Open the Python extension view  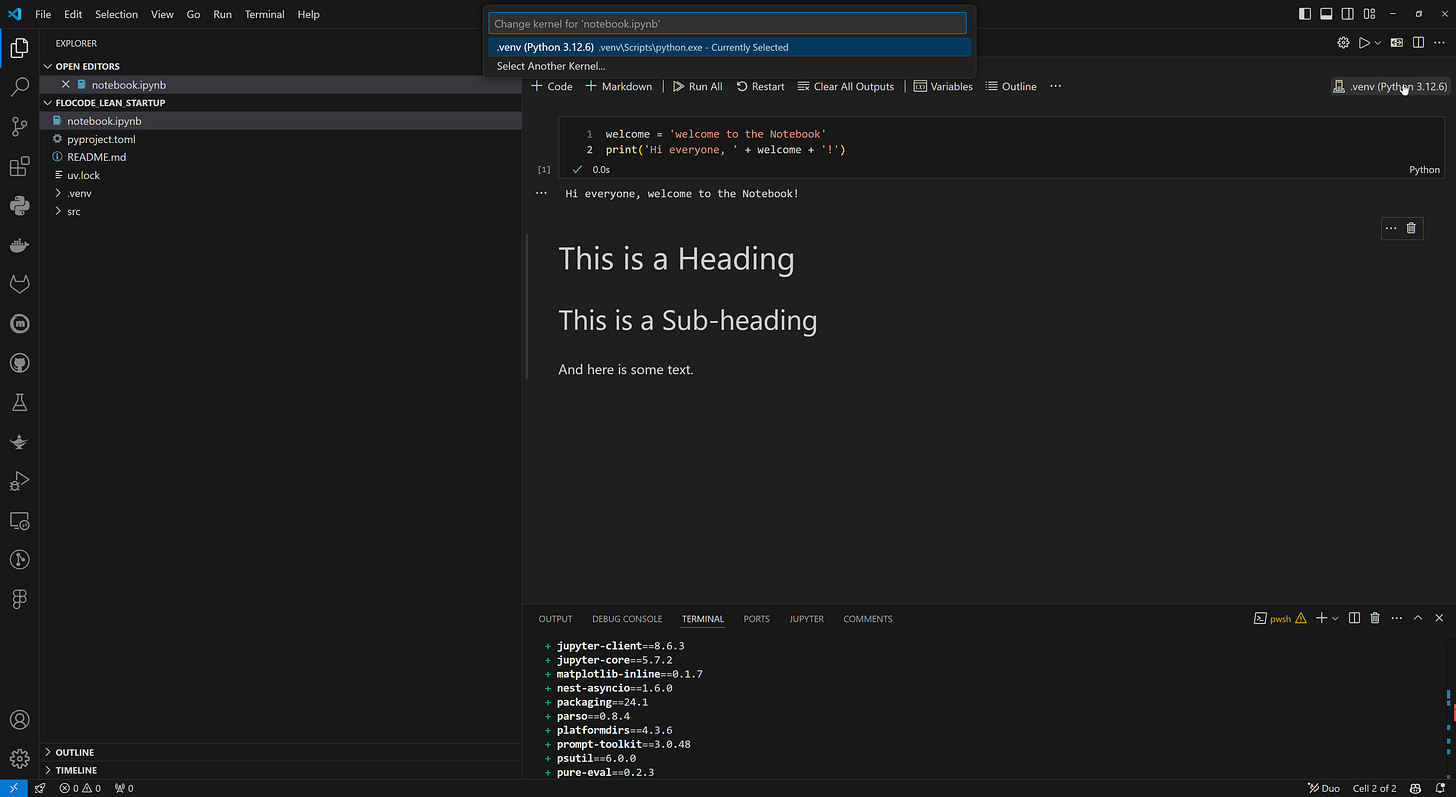click(19, 206)
